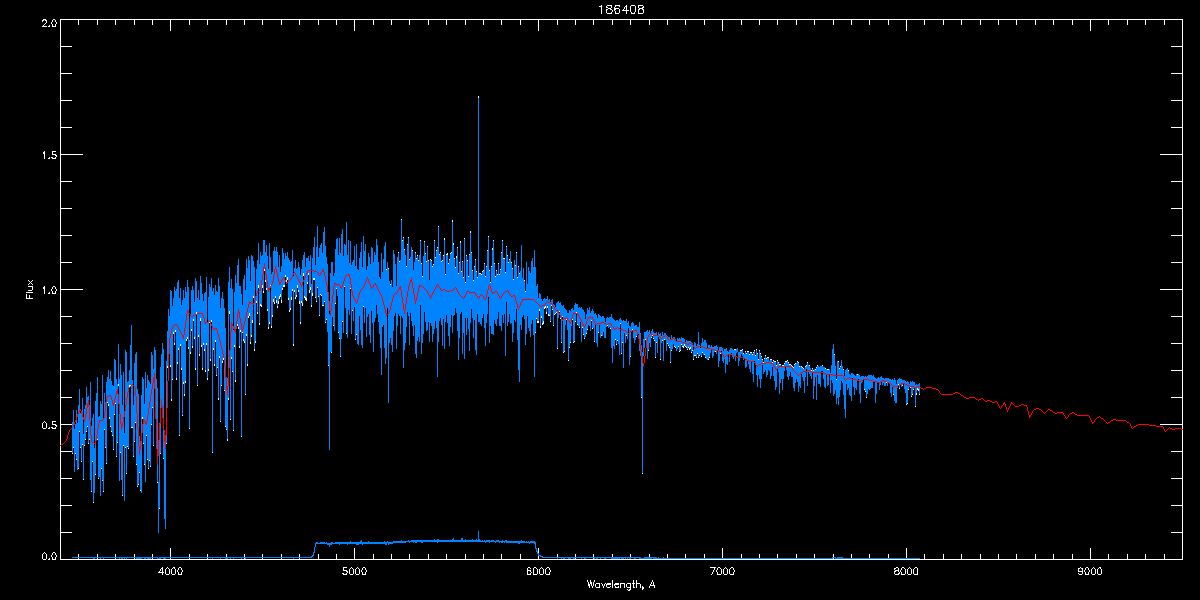Select the 4000 x-axis tick label
The height and width of the screenshot is (600, 1200).
(170, 572)
